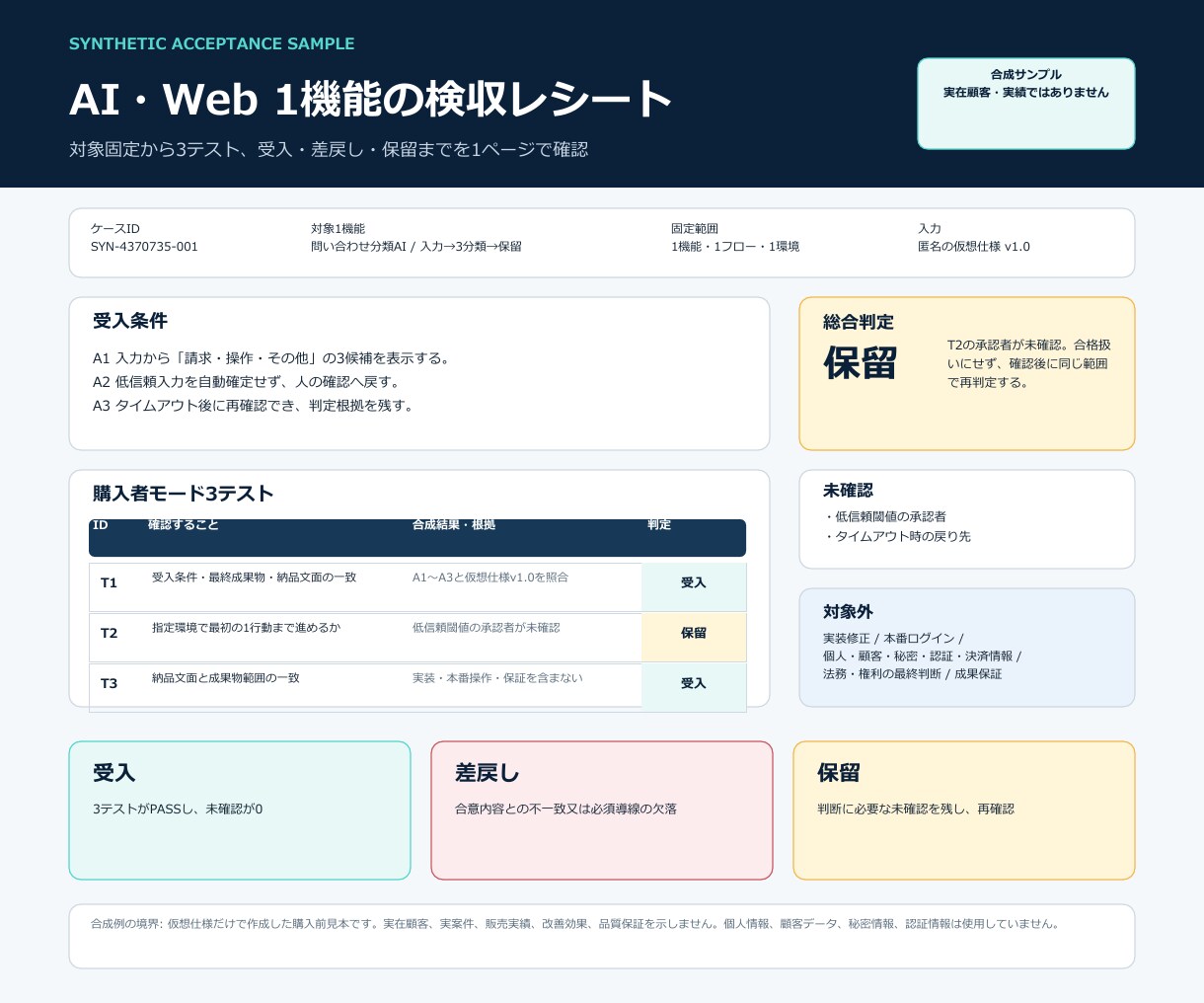
Task: Click the 'T3' row ID cell
Action: (109, 684)
